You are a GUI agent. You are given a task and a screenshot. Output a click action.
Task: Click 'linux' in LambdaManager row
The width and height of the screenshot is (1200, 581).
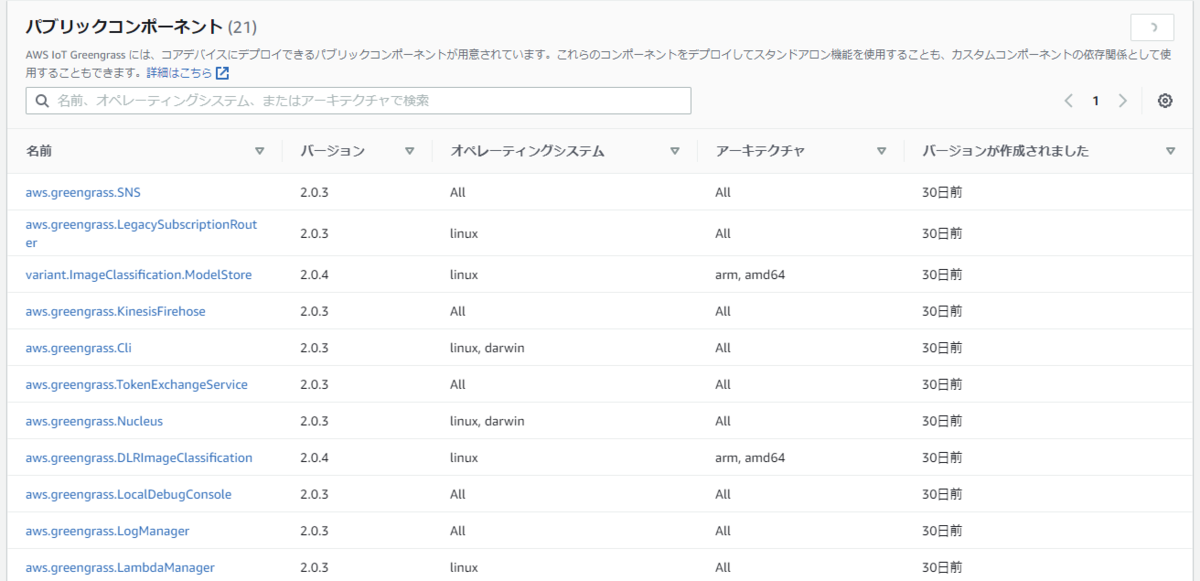click(464, 567)
